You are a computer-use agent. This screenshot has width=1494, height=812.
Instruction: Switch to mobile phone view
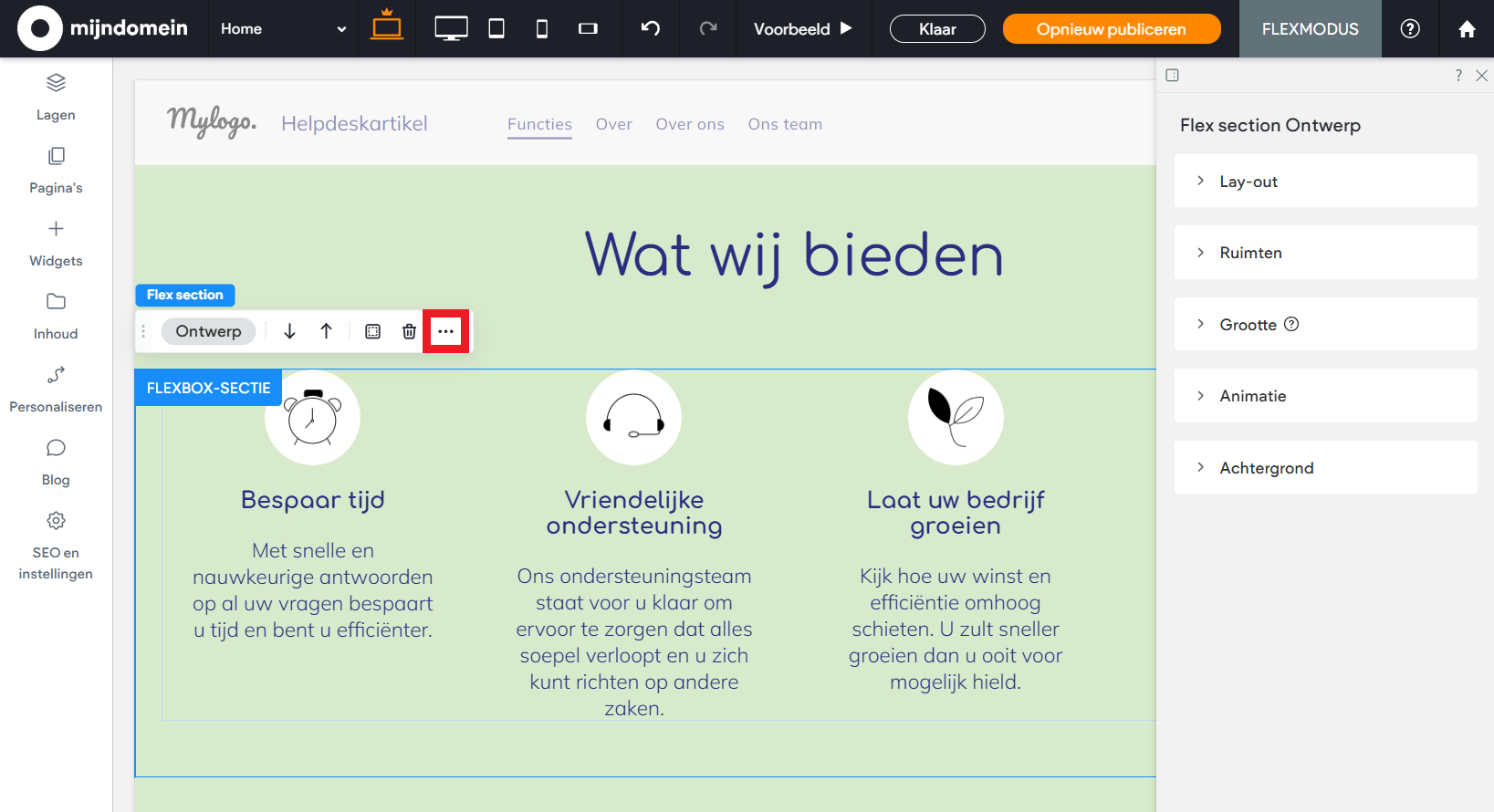click(x=542, y=28)
